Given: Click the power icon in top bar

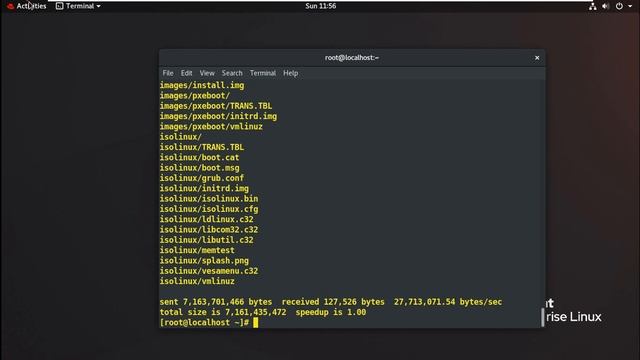Looking at the screenshot, I should click(619, 6).
